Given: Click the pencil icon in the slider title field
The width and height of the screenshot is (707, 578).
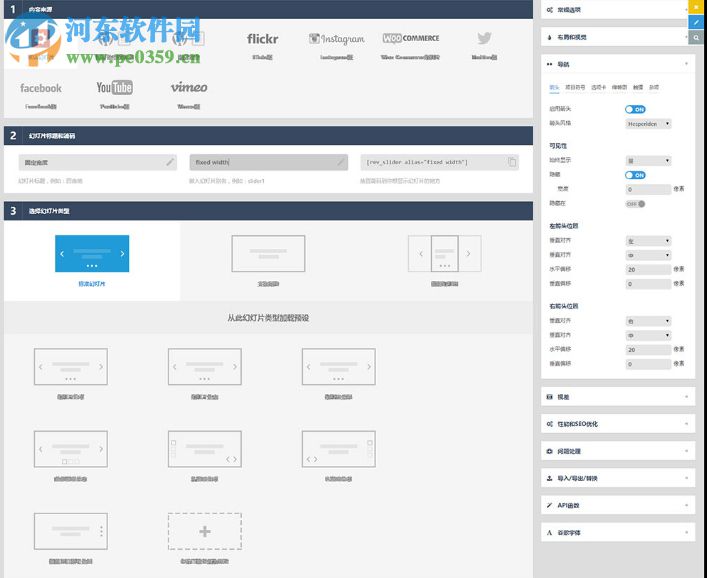Looking at the screenshot, I should [170, 162].
